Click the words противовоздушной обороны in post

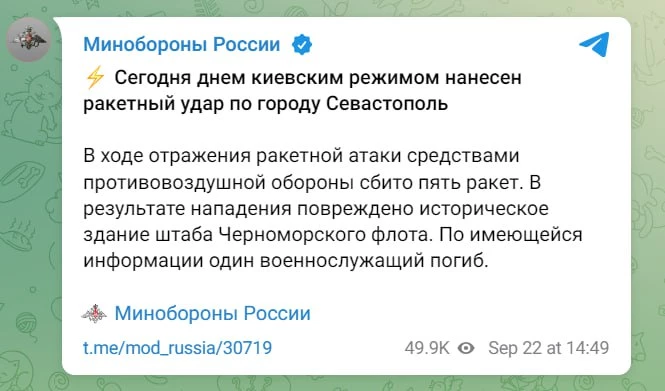[219, 182]
